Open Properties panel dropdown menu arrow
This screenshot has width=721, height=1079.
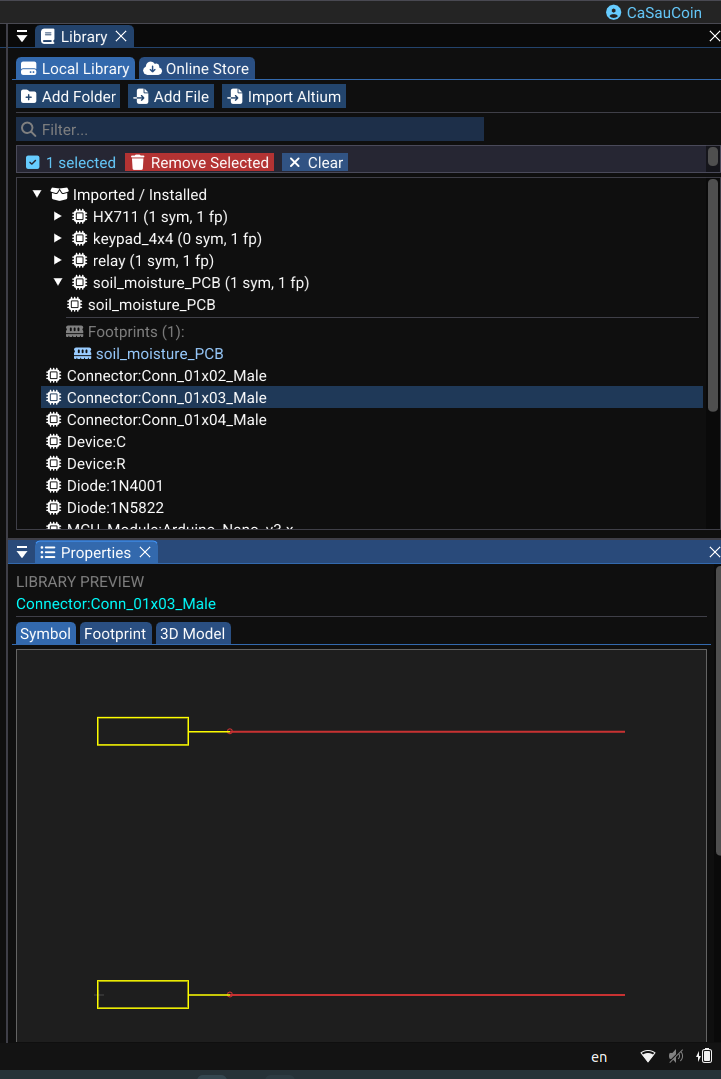(x=22, y=553)
